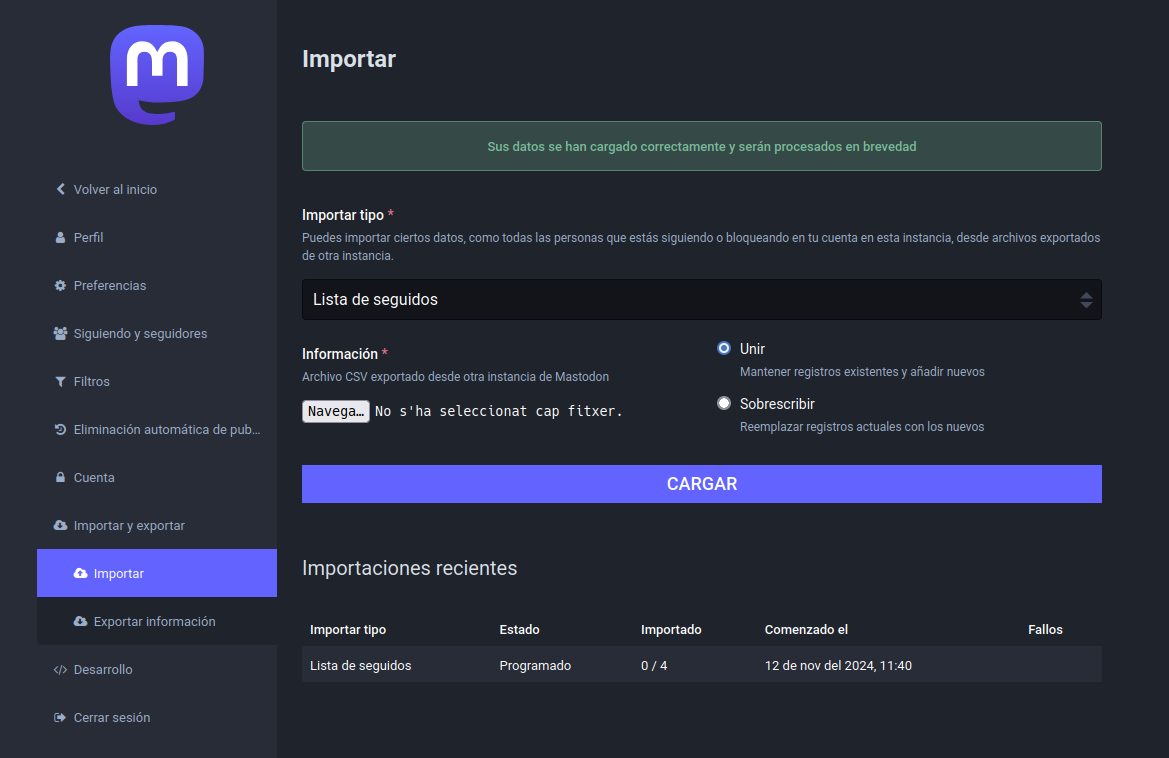Select the Importar submenu item
Viewport: 1169px width, 758px height.
pos(119,573)
